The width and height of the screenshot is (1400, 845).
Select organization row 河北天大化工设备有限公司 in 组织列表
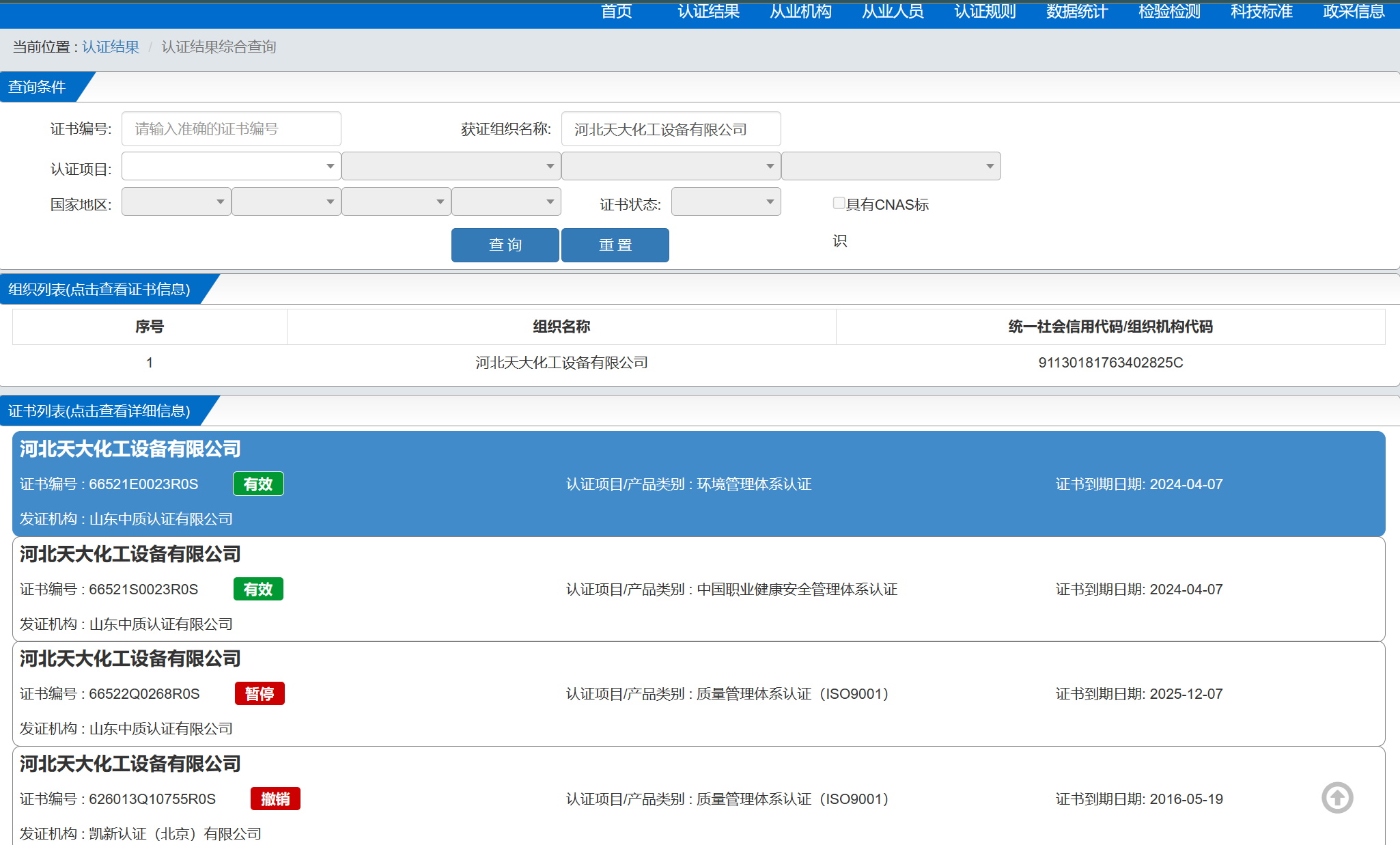(699, 363)
